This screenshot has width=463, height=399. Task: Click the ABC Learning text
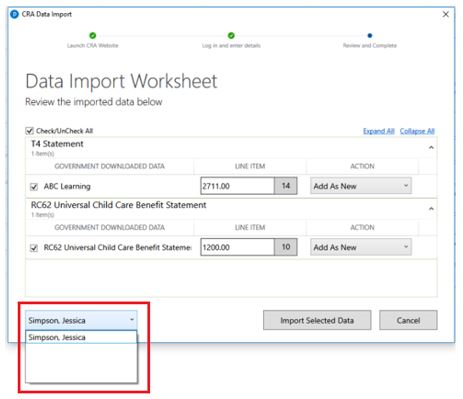pos(67,186)
